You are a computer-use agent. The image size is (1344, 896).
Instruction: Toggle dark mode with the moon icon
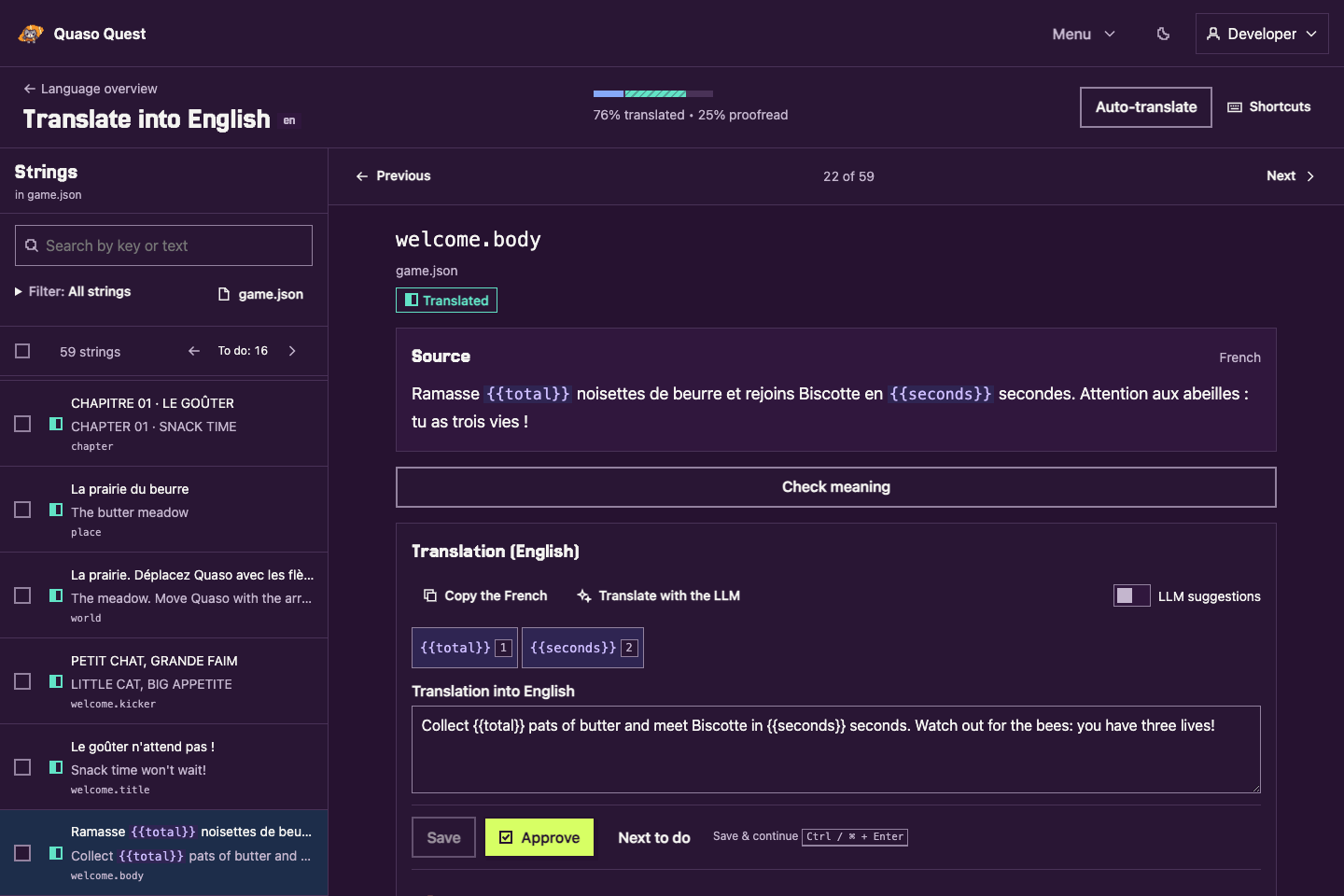(x=1163, y=34)
